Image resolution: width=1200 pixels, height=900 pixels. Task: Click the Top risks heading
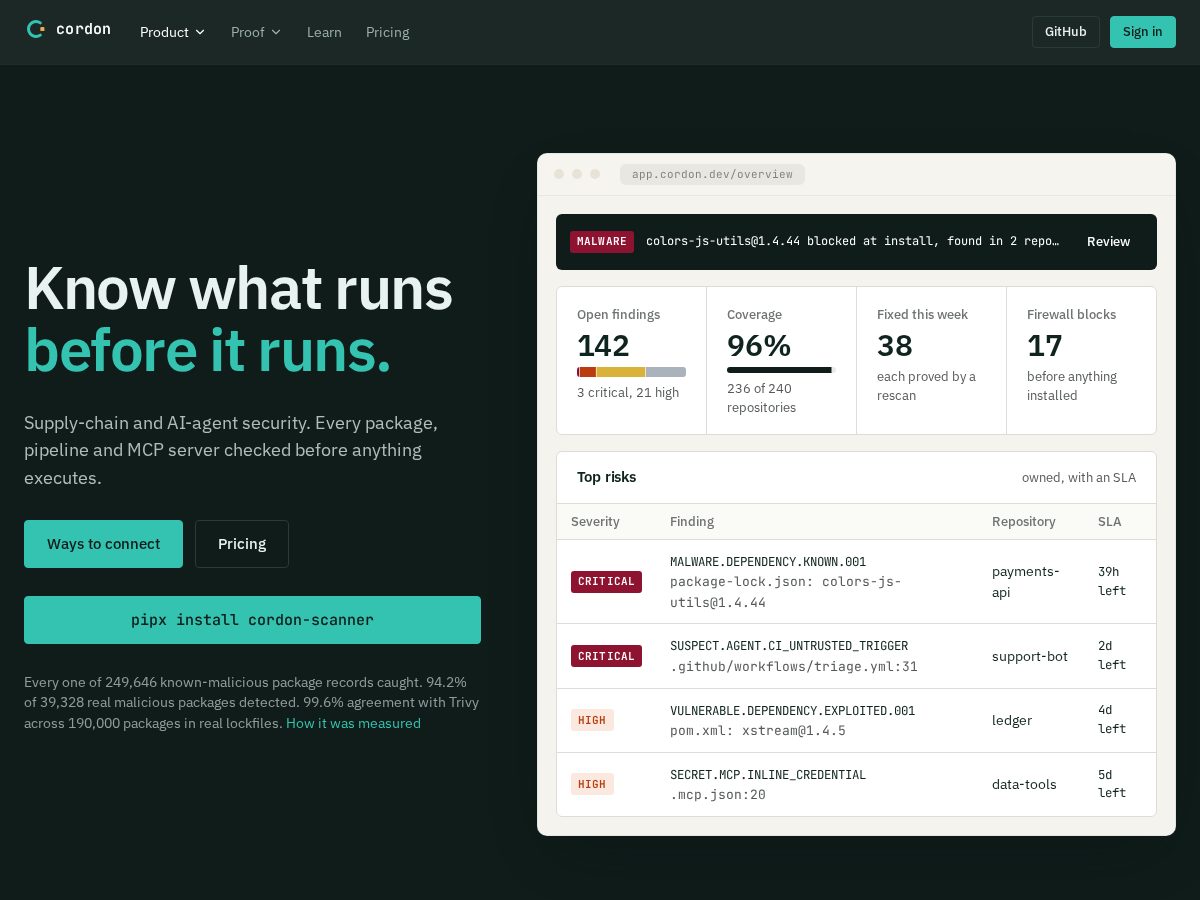pyautogui.click(x=606, y=477)
